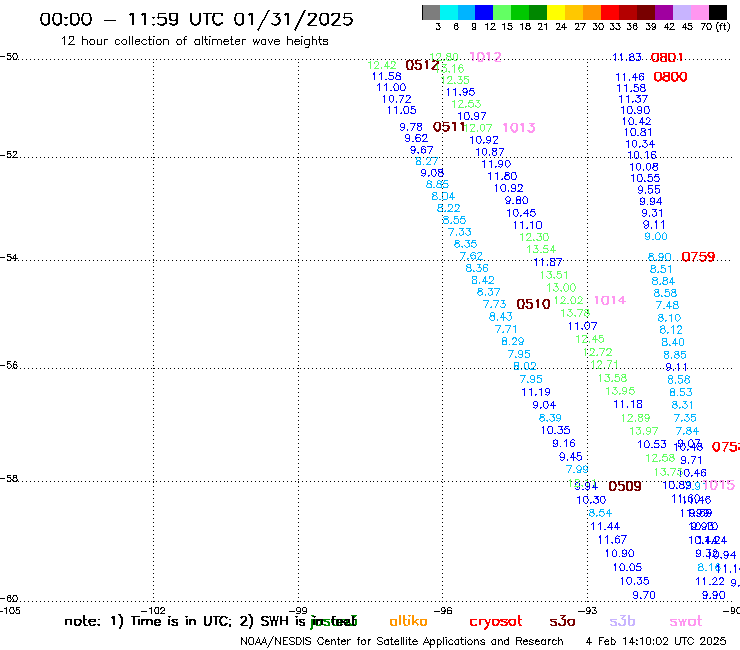
Task: Select the wave height value 9.70
Action: click(x=644, y=595)
